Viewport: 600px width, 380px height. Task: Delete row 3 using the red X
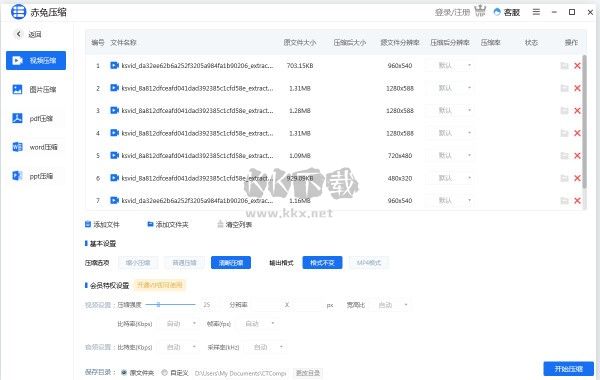pos(577,111)
